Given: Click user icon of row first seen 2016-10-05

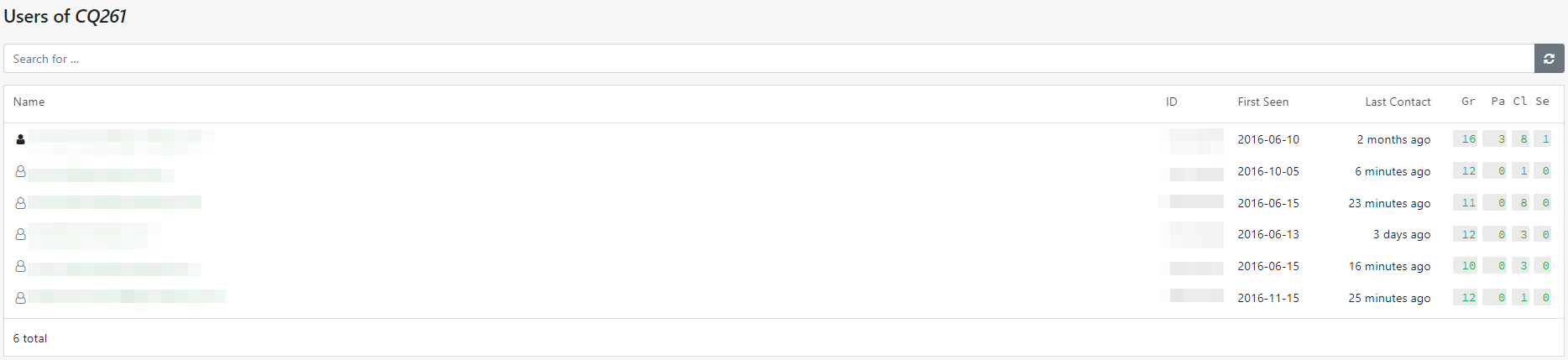Looking at the screenshot, I should coord(20,171).
